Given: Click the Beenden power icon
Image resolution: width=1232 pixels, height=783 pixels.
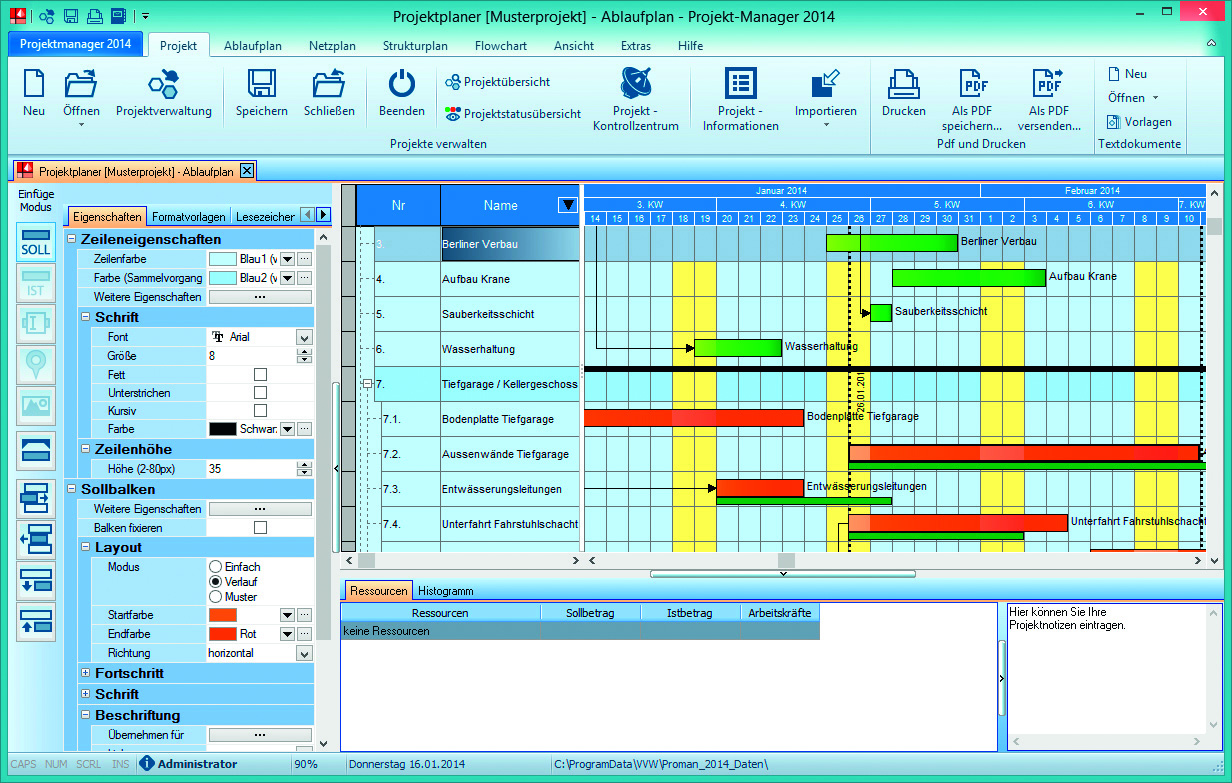Looking at the screenshot, I should [x=402, y=84].
